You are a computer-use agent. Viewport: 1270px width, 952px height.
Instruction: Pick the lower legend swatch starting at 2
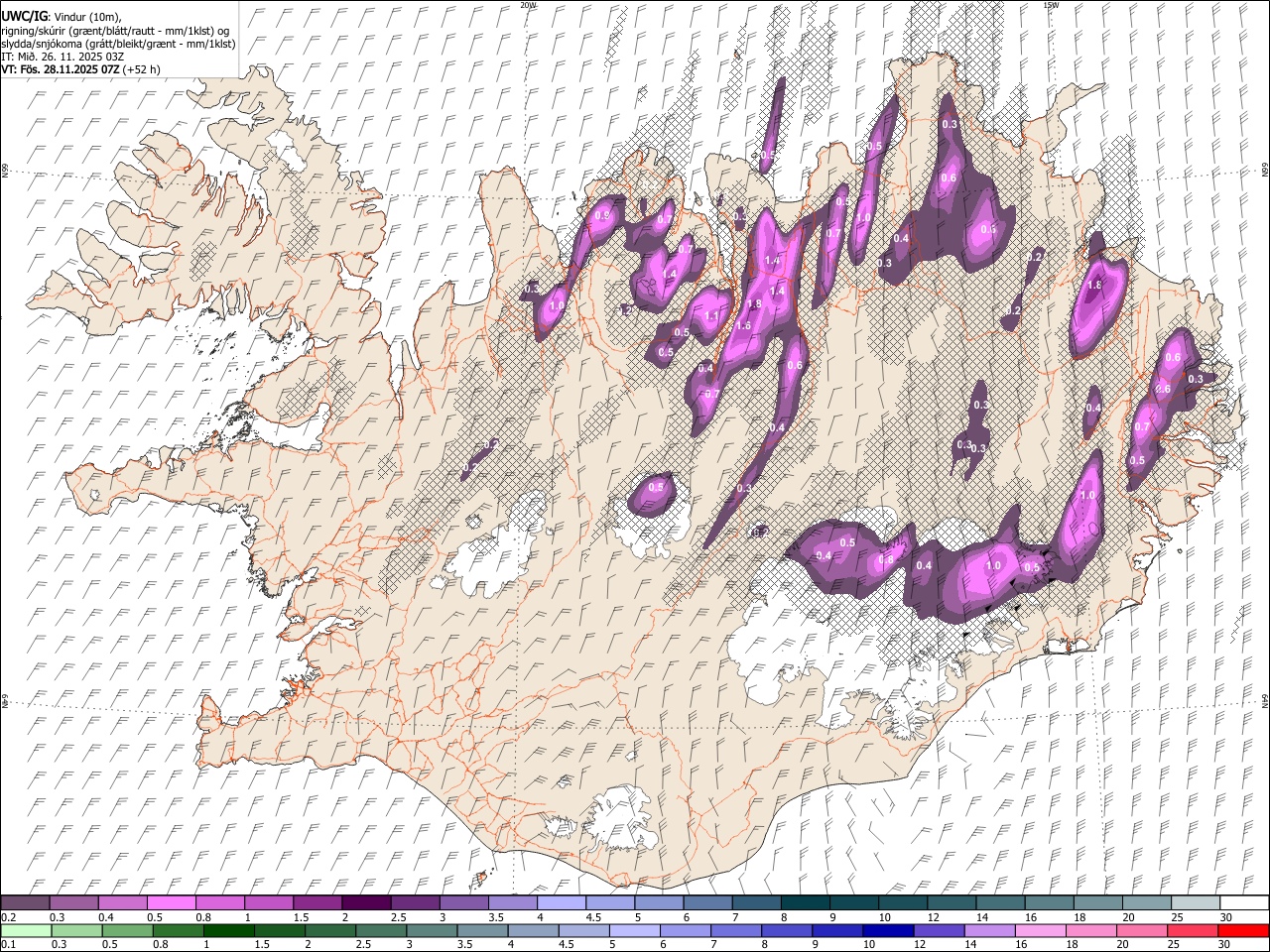tap(329, 931)
